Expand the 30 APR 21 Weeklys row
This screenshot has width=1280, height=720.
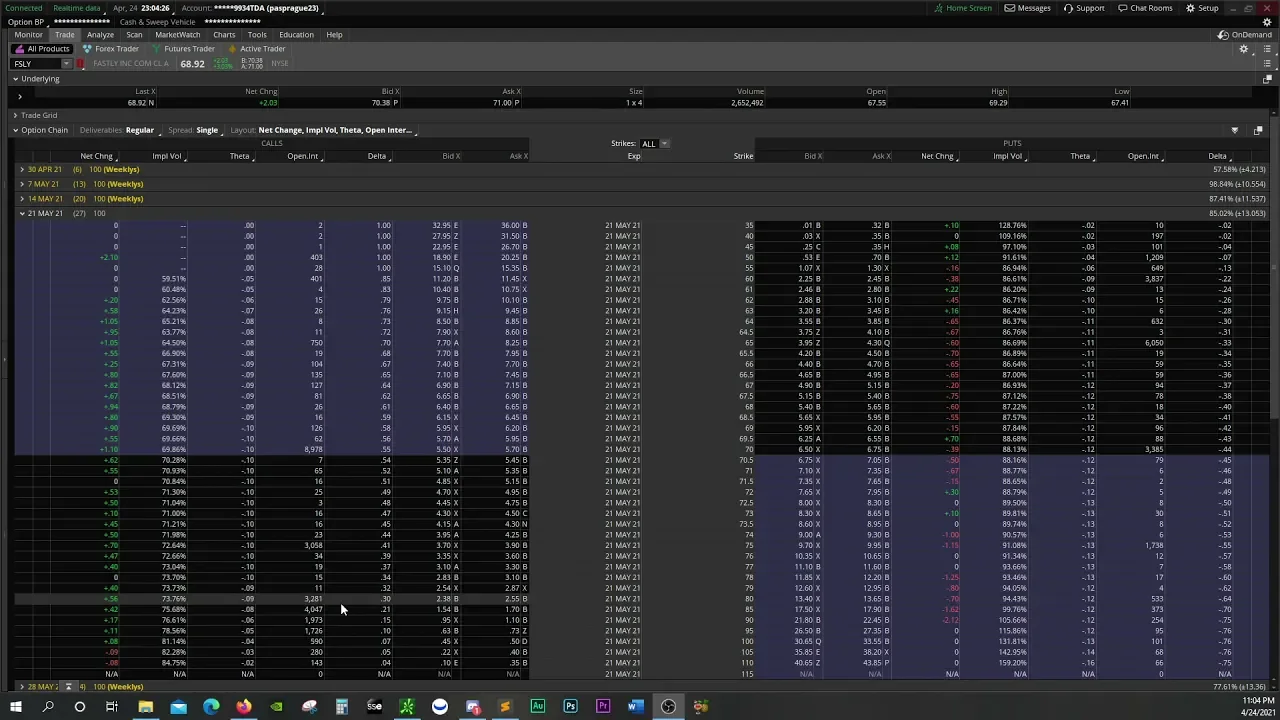point(22,170)
